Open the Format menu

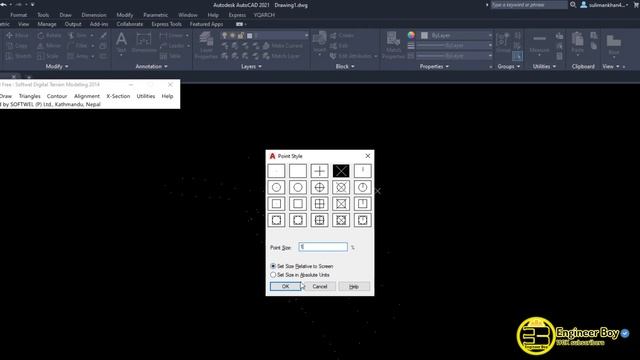pos(18,15)
